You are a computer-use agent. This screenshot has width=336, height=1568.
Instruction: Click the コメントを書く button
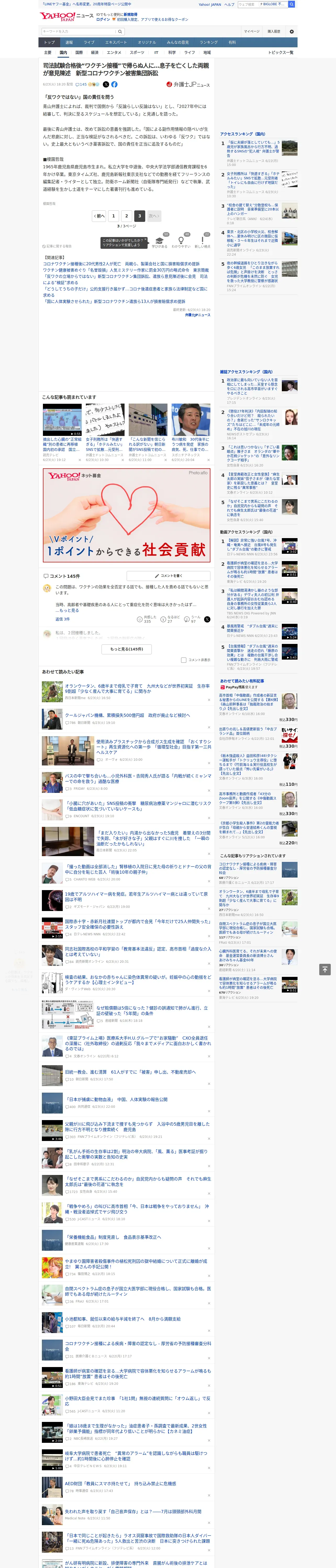tap(168, 575)
